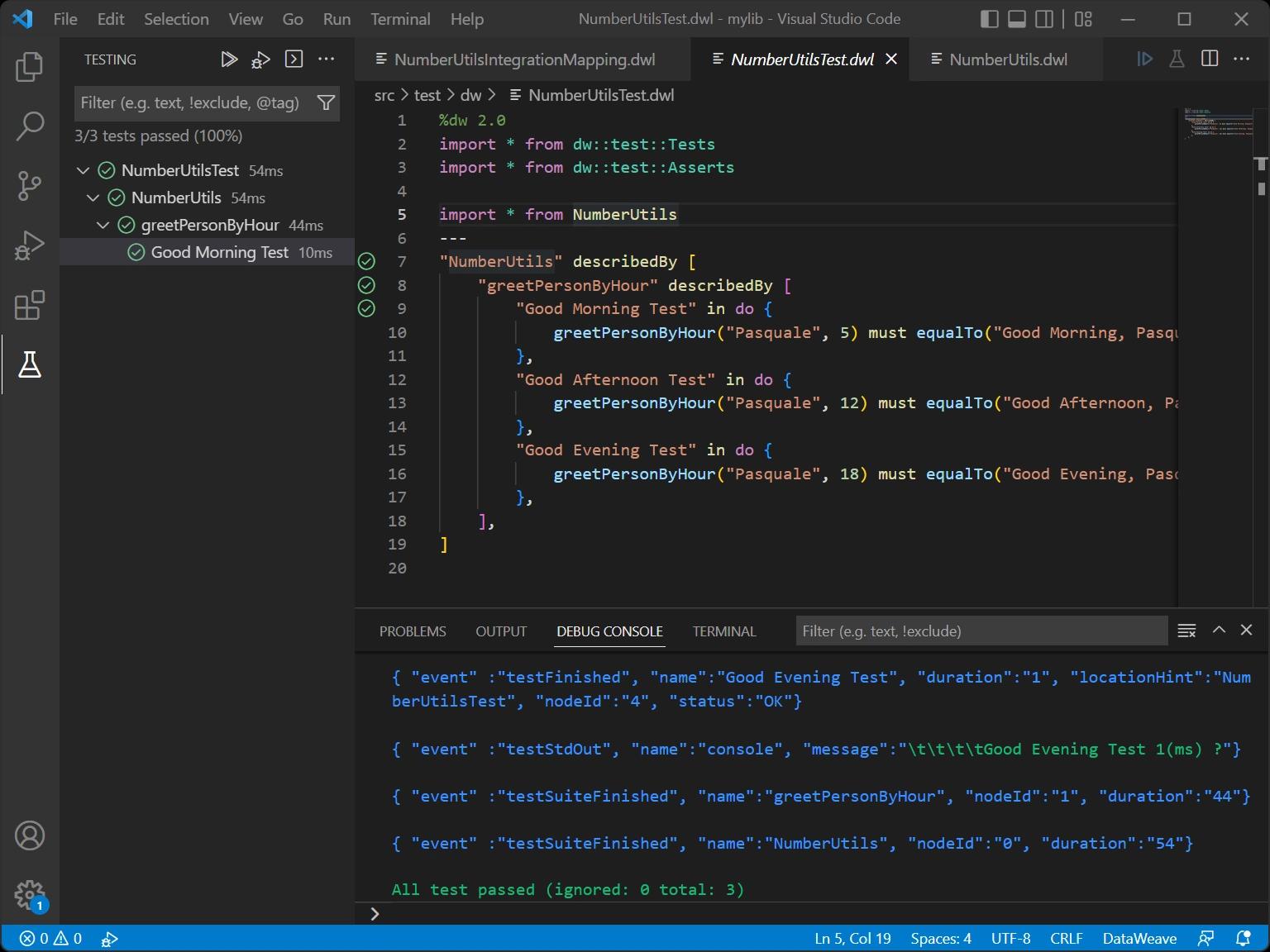This screenshot has height=952, width=1270.
Task: Click the DataWeave language mode indicator
Action: tap(1139, 938)
